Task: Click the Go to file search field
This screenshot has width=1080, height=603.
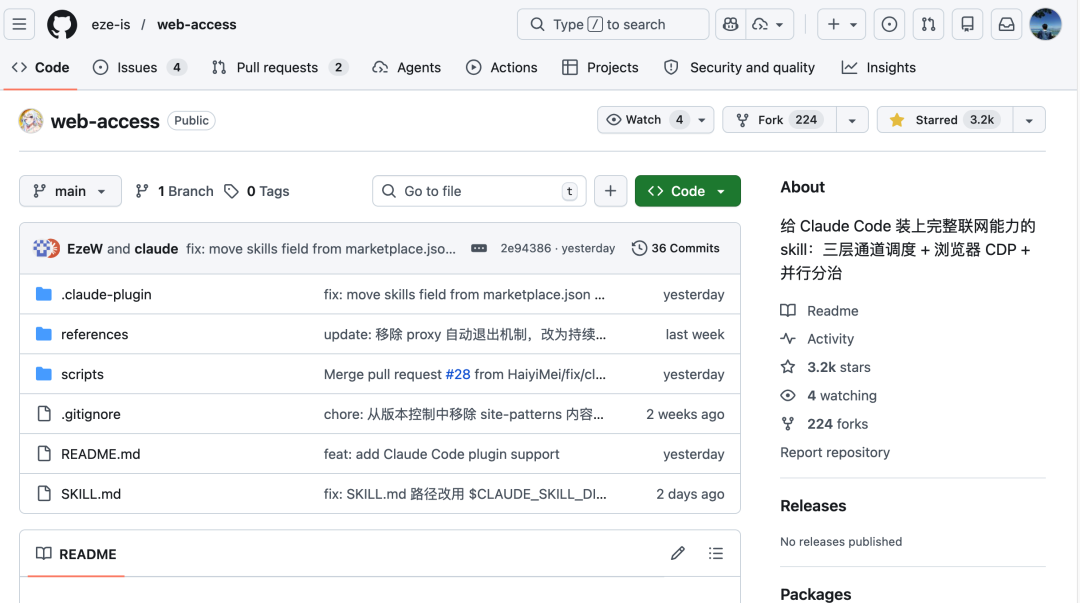Action: (x=478, y=191)
